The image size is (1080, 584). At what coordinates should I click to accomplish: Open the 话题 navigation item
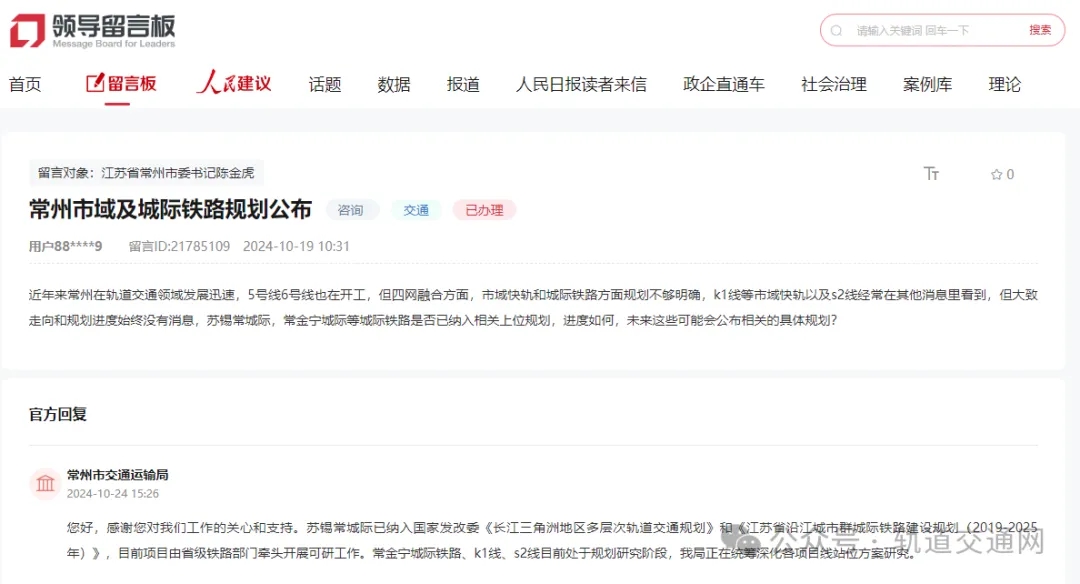pos(325,85)
